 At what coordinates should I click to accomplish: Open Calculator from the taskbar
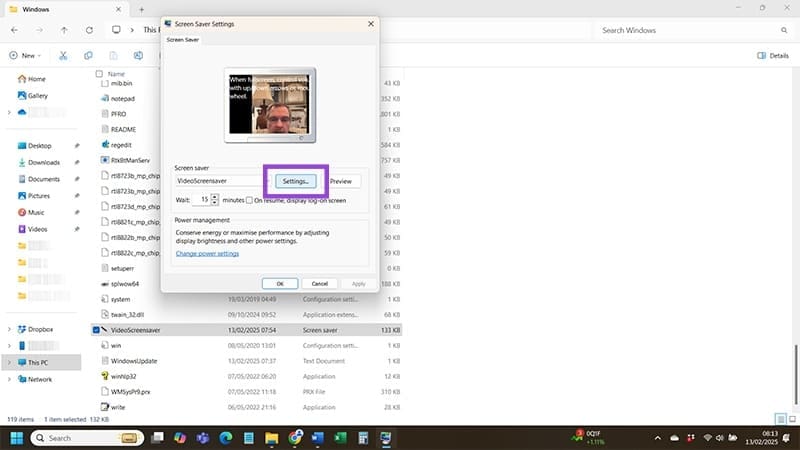click(363, 438)
